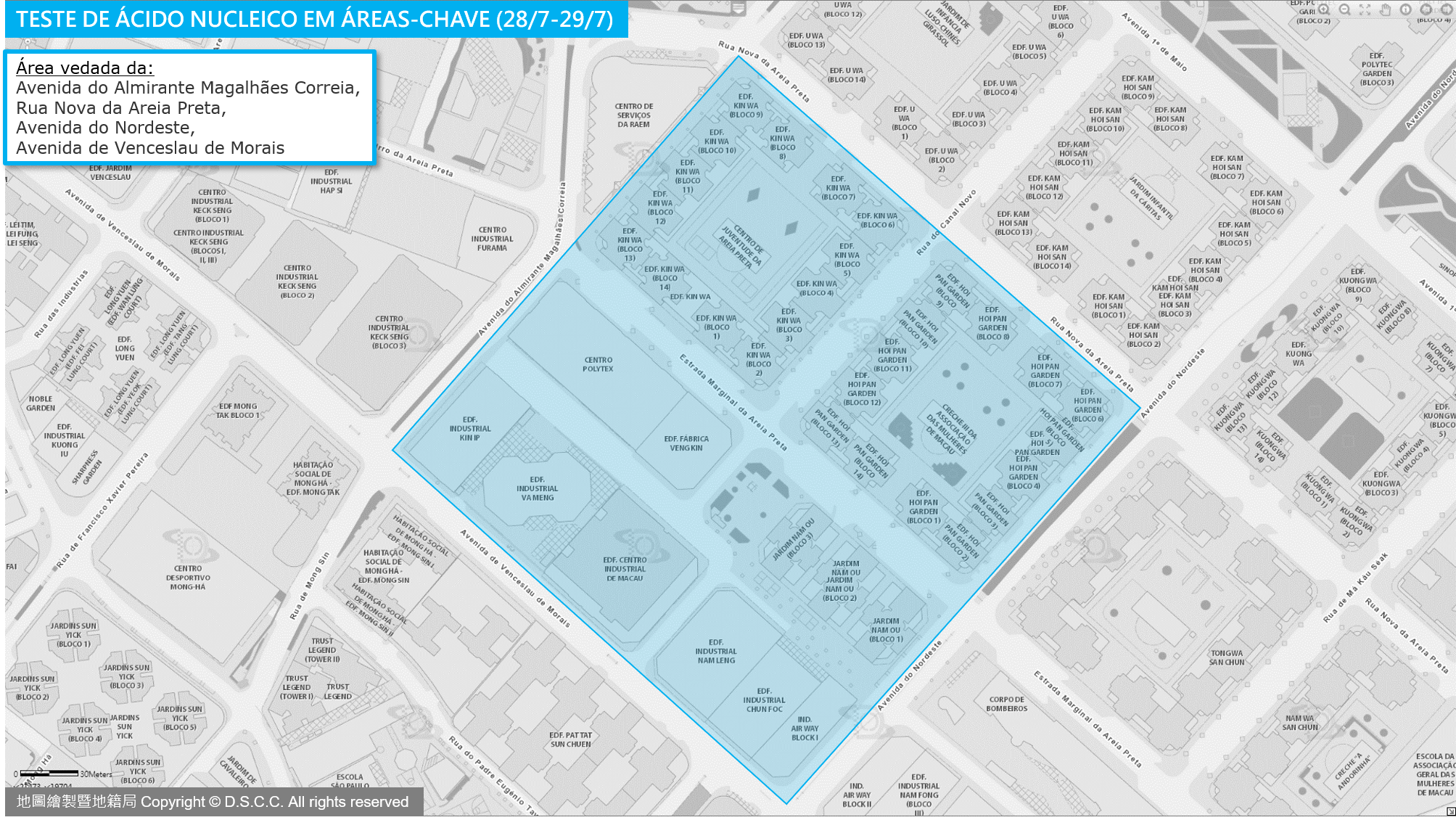This screenshot has height=820, width=1456.
Task: Click the Área vedada da info box
Action: [189, 107]
